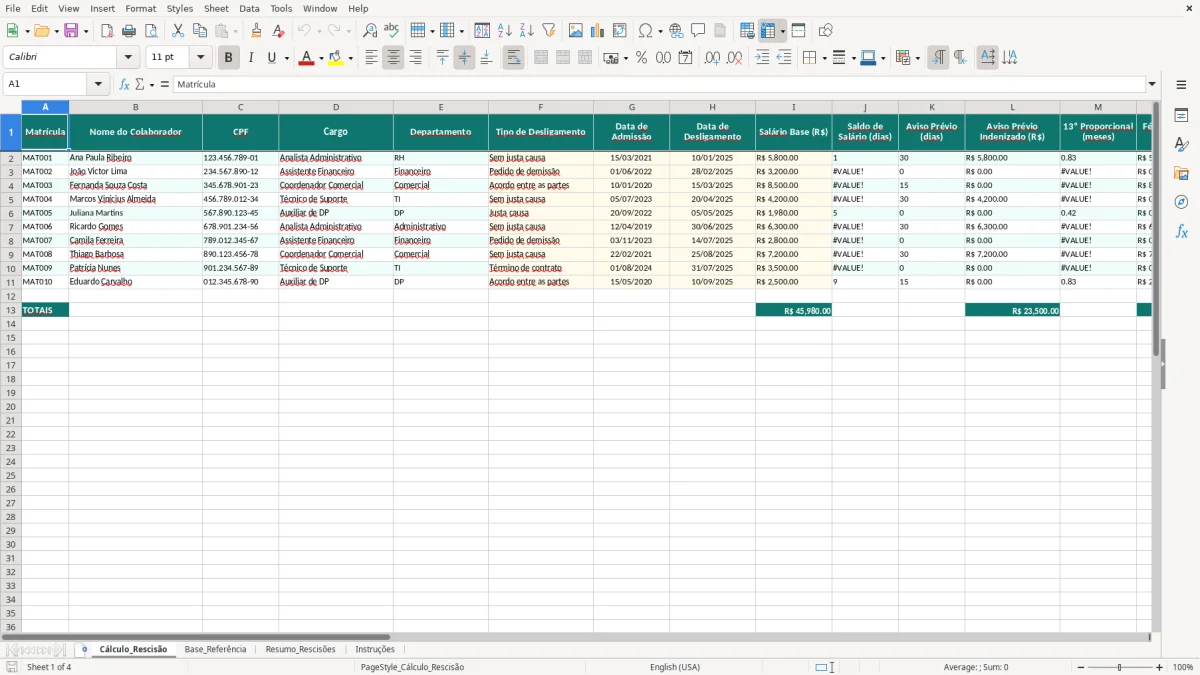Toggle Bold formatting
Image resolution: width=1200 pixels, height=675 pixels.
coord(228,58)
